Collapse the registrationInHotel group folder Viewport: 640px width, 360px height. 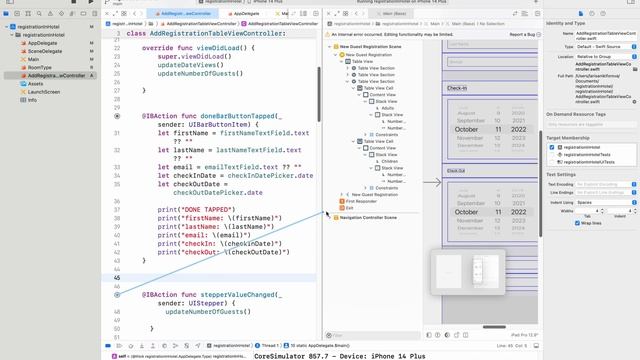[x=12, y=35]
